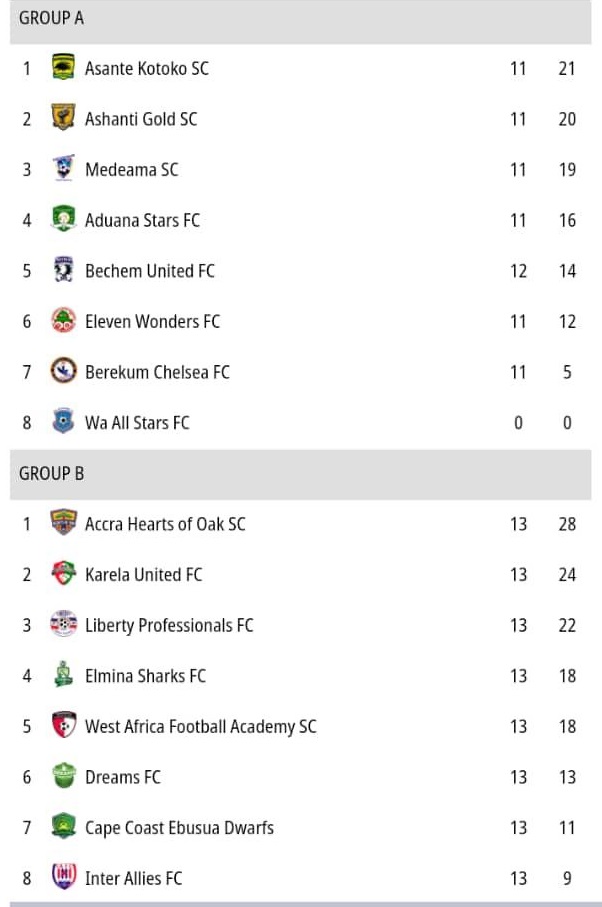Click the Bechem United FC logo
602x907 pixels.
[x=64, y=270]
